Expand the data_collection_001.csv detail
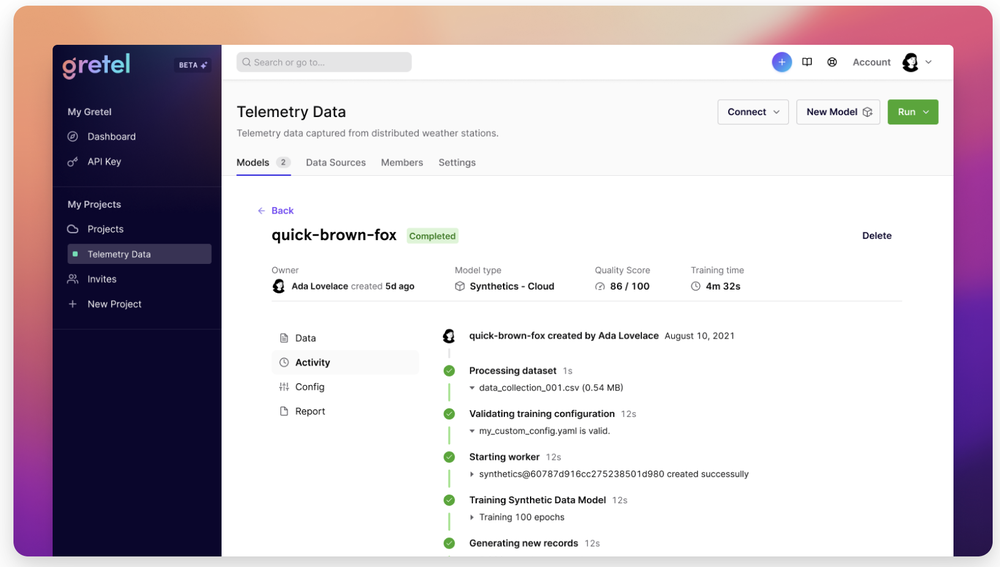This screenshot has width=1000, height=567. coord(473,388)
